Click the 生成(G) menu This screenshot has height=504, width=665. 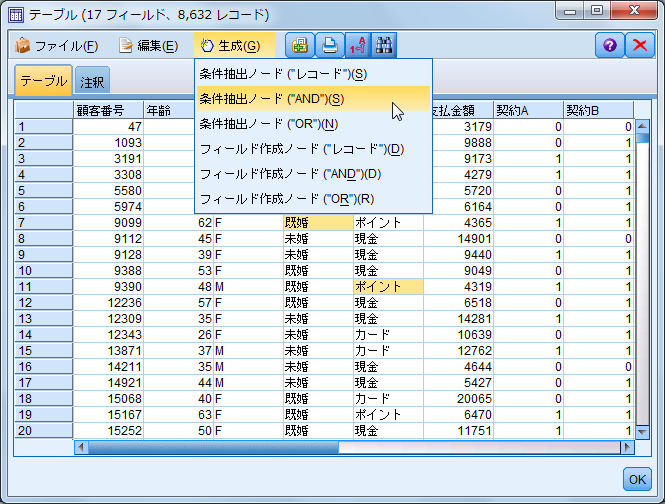tap(234, 45)
